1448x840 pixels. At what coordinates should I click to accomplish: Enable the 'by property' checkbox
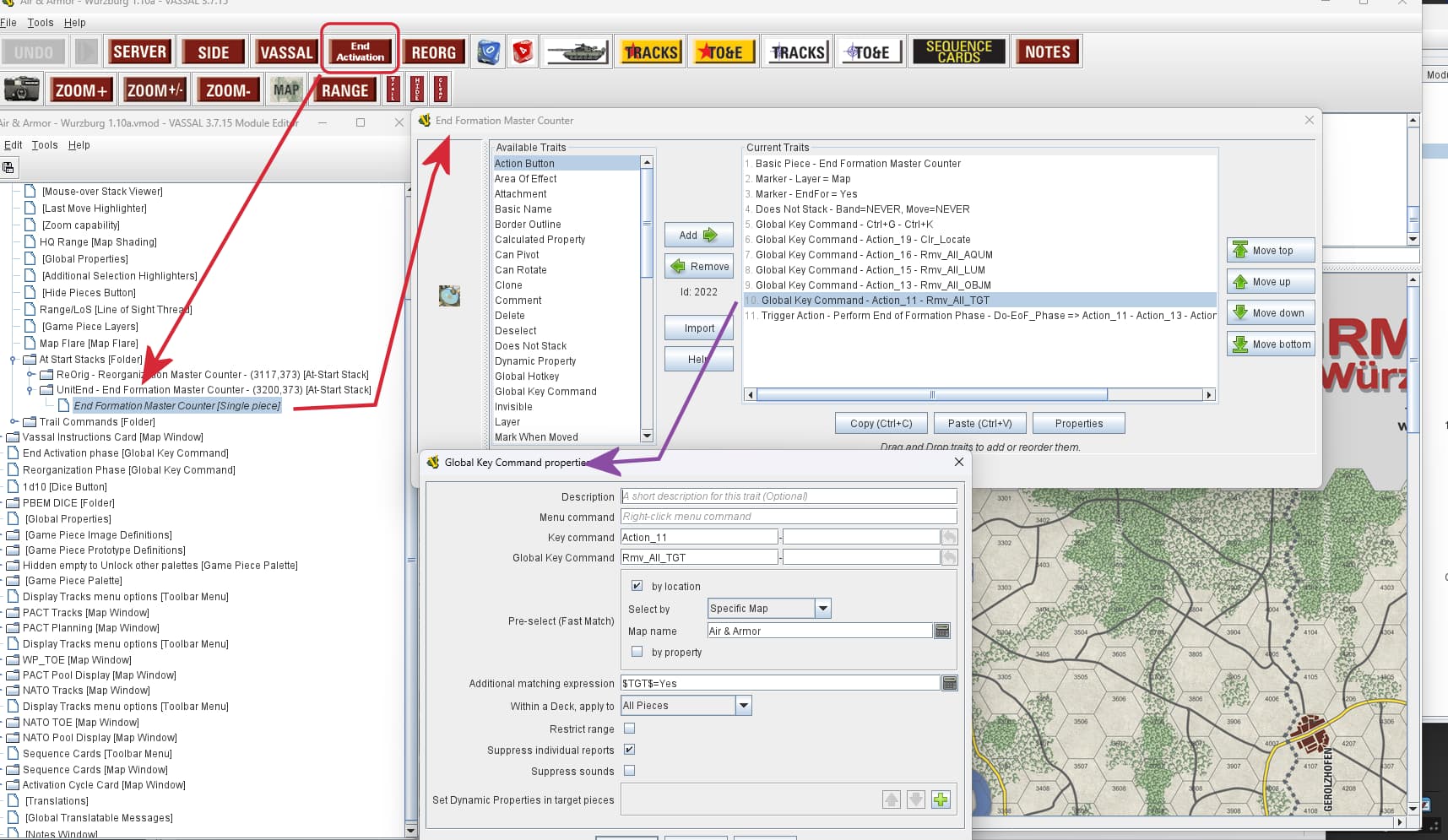[637, 651]
